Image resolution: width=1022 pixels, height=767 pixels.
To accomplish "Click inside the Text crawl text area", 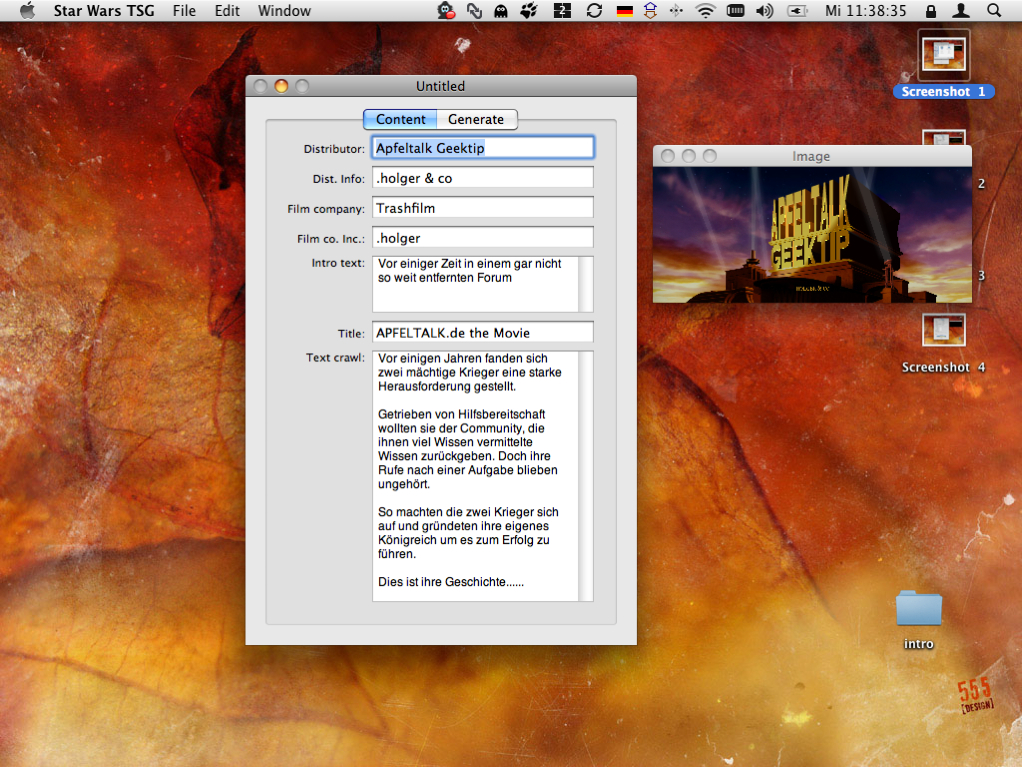I will tap(475, 476).
